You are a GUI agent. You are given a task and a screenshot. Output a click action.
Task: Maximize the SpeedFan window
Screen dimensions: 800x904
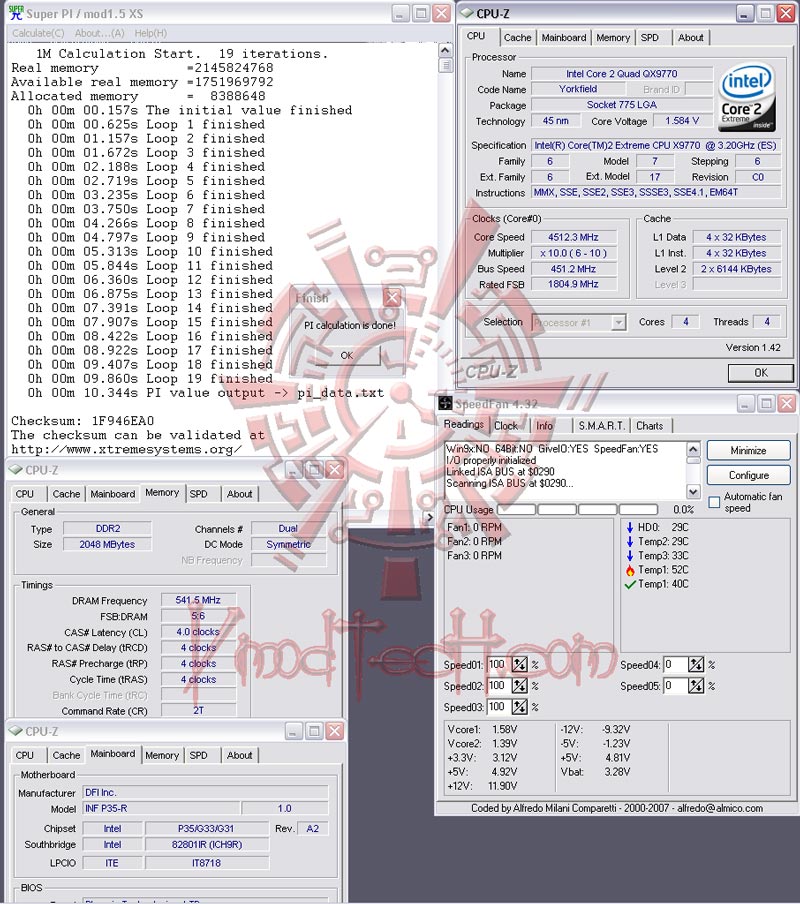click(x=766, y=404)
